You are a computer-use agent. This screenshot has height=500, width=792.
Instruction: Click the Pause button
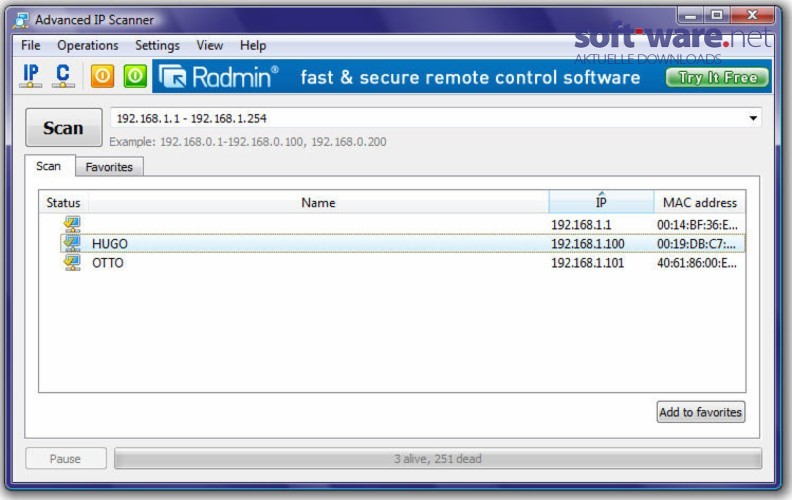coord(66,459)
